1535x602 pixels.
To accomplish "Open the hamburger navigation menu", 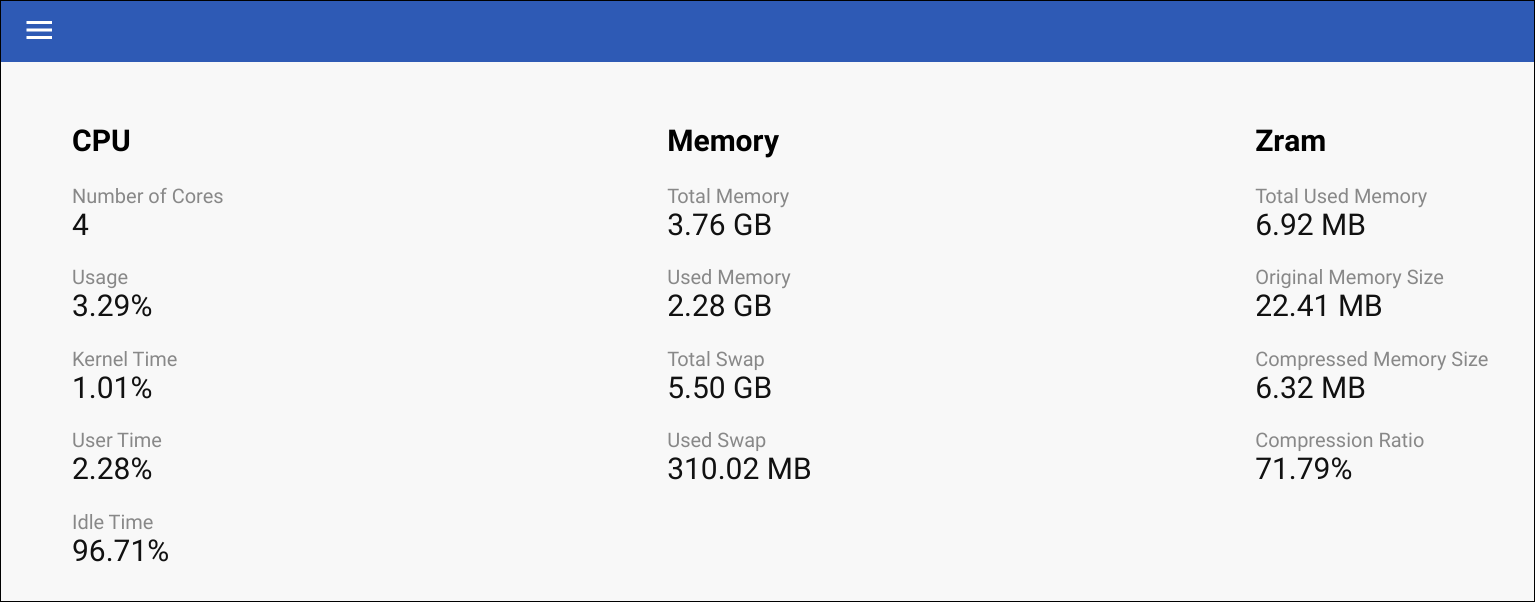I will [39, 30].
